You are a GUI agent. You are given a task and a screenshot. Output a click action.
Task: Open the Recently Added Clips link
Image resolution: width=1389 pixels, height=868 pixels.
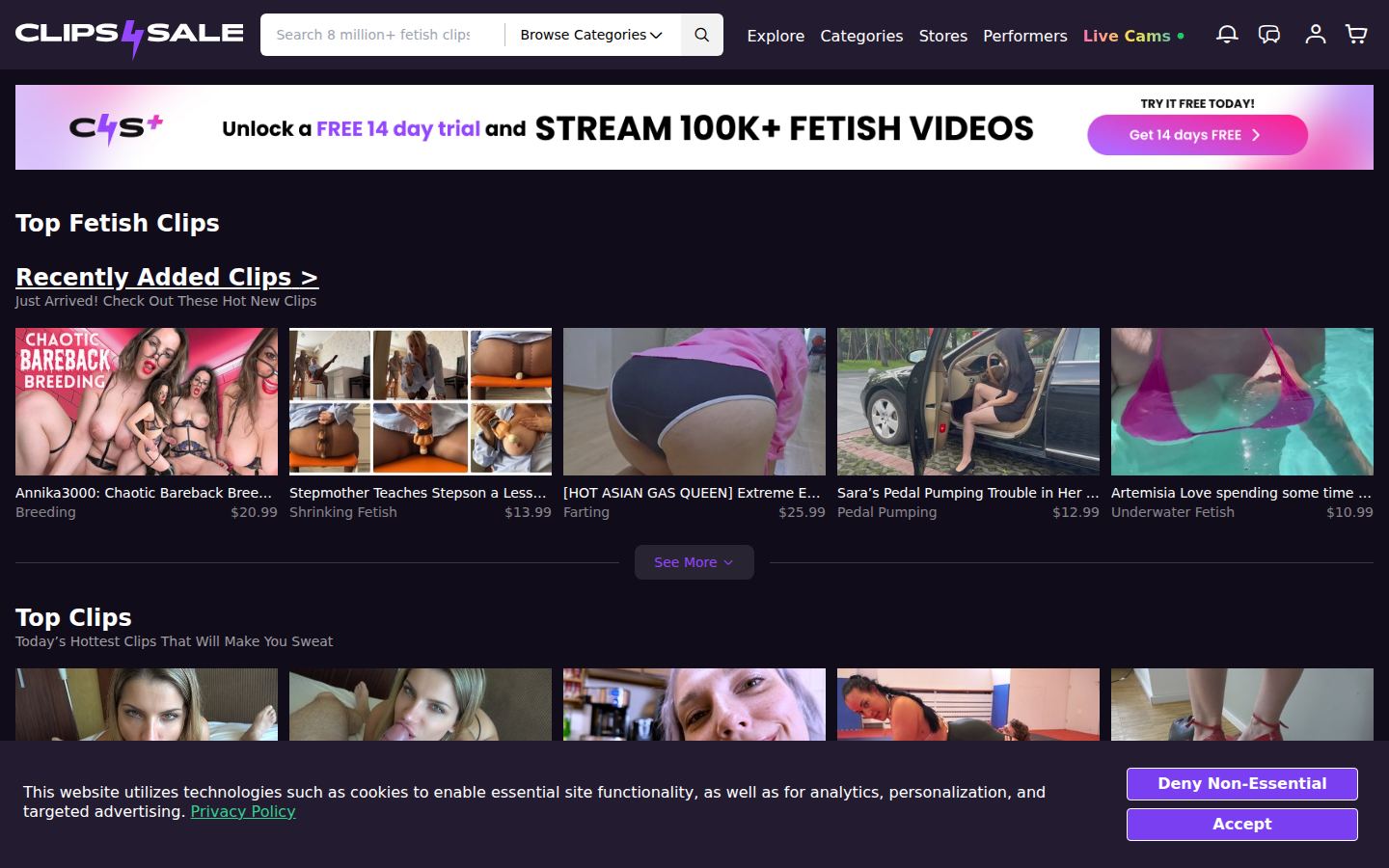tap(167, 277)
